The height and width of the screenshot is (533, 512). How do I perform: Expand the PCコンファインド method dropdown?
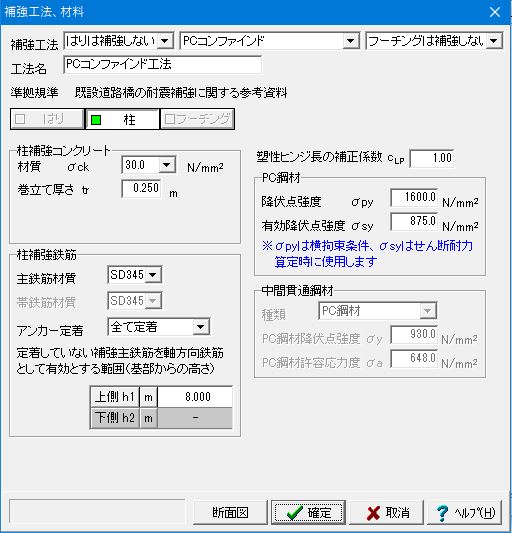pos(351,41)
